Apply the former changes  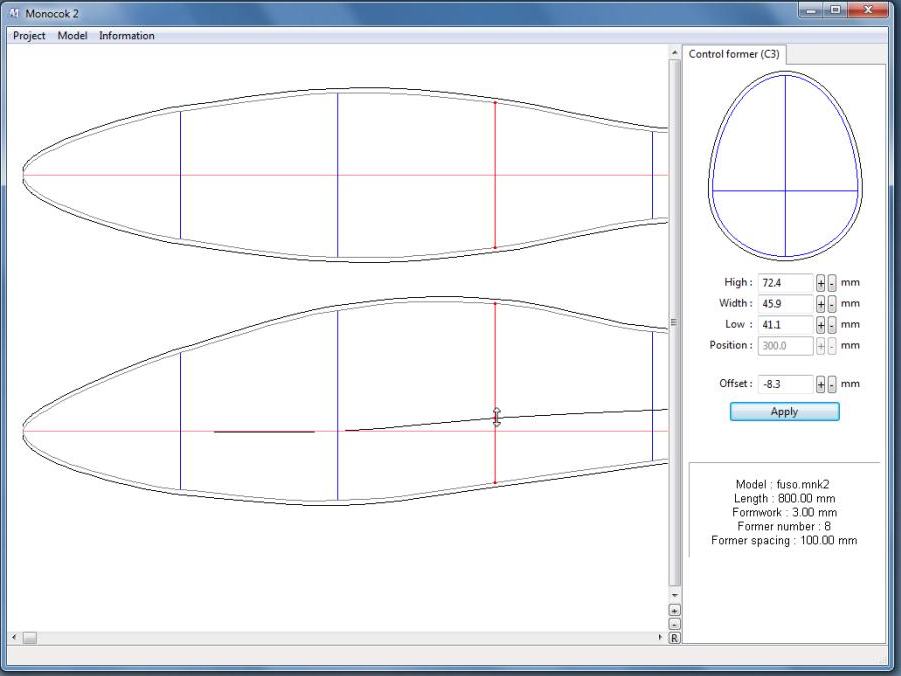(784, 412)
